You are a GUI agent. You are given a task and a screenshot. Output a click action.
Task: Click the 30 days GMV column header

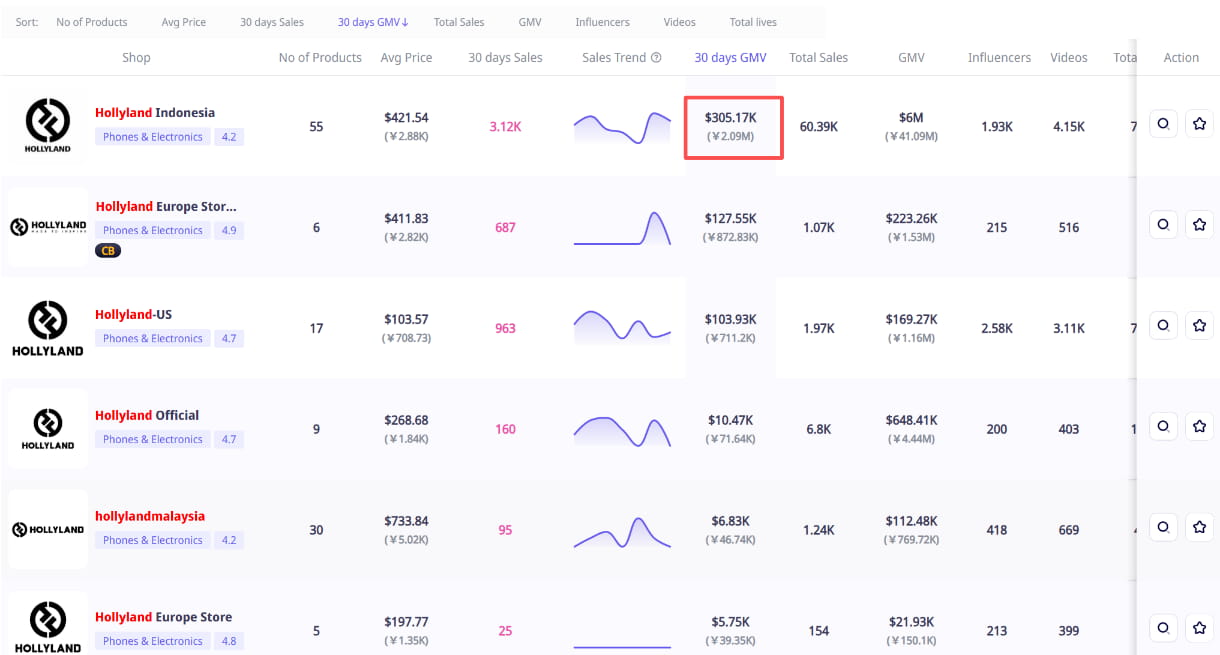730,58
